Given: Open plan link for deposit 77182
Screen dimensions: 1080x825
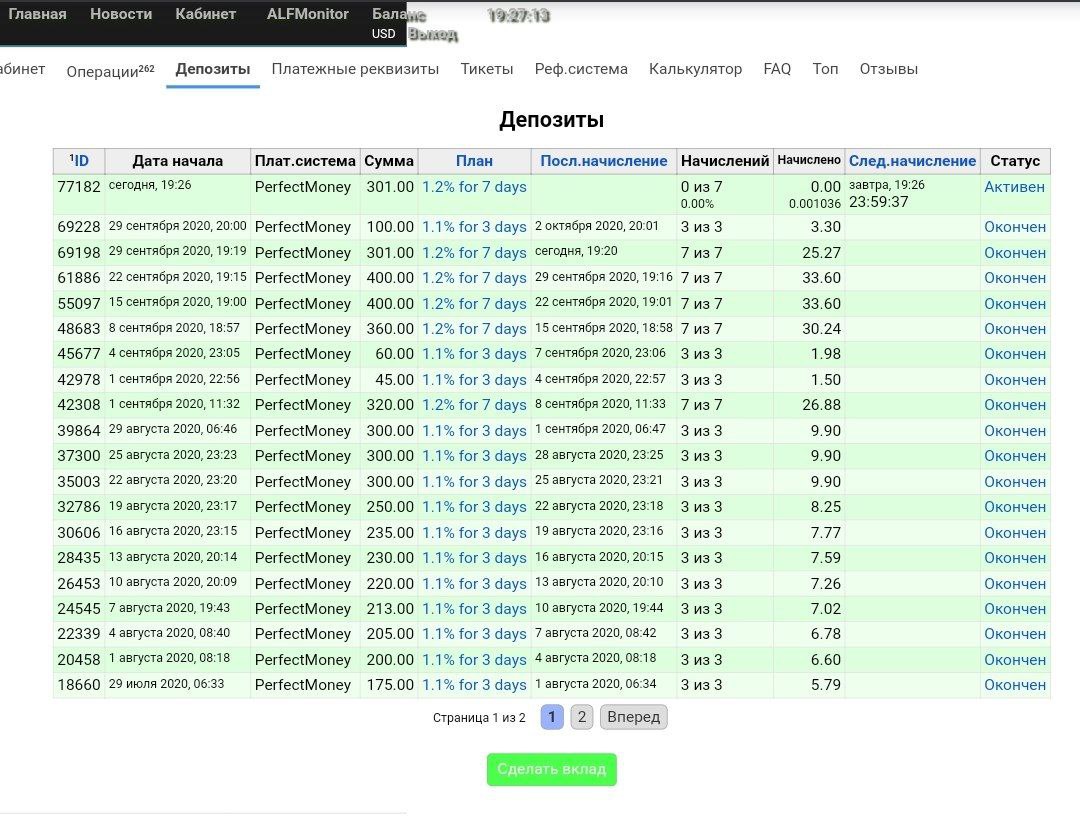Looking at the screenshot, I should (474, 187).
